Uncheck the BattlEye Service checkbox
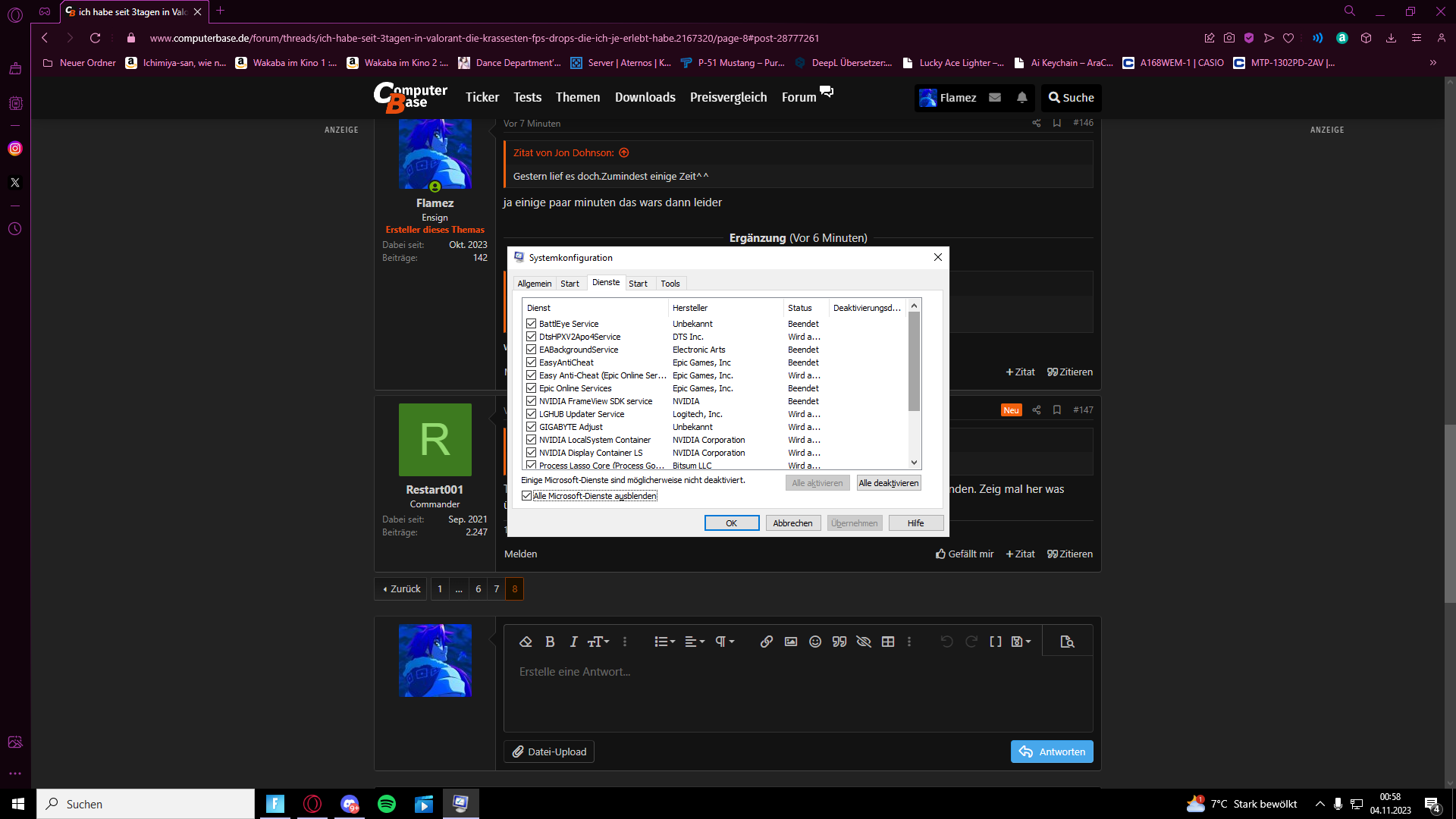This screenshot has height=819, width=1456. coord(532,324)
